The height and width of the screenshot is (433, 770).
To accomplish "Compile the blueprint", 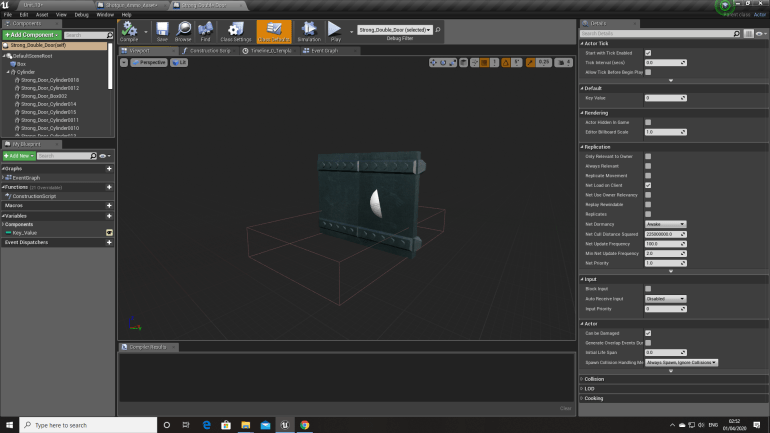I will [129, 31].
